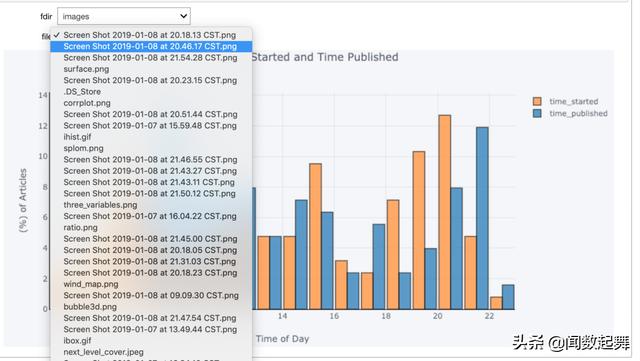Click the orange time_started legend swatch

point(537,101)
